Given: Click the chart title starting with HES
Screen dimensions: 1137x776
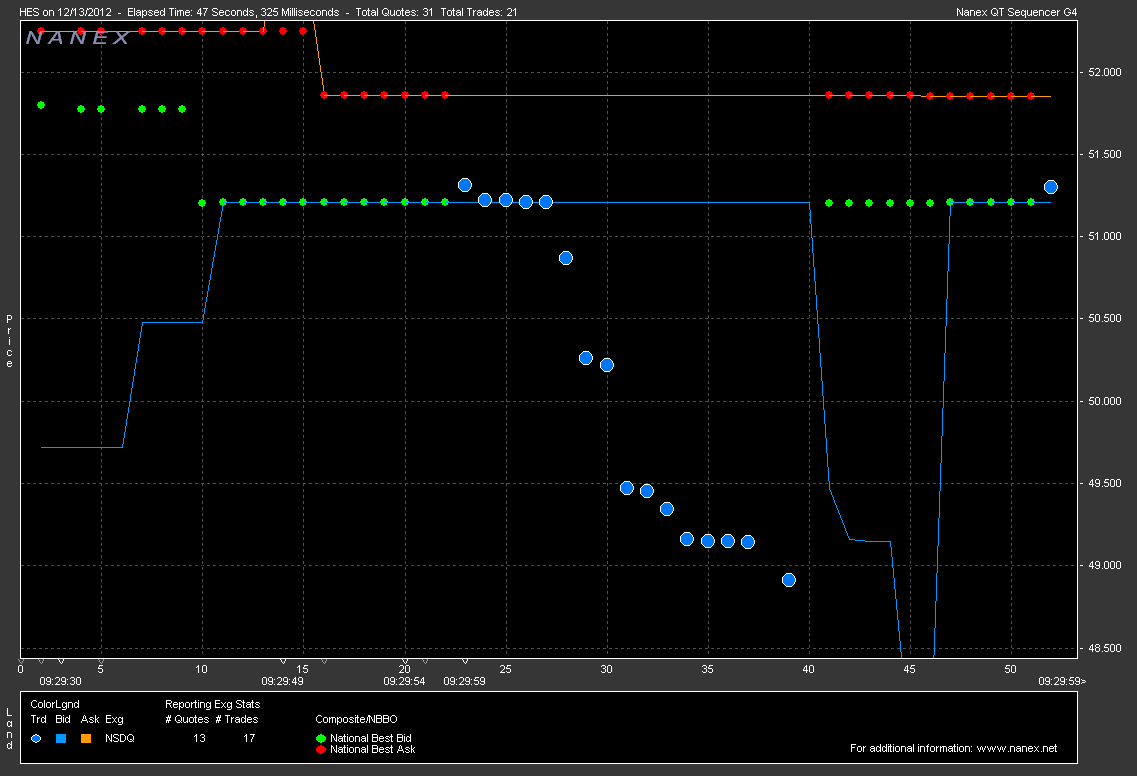Looking at the screenshot, I should (268, 12).
